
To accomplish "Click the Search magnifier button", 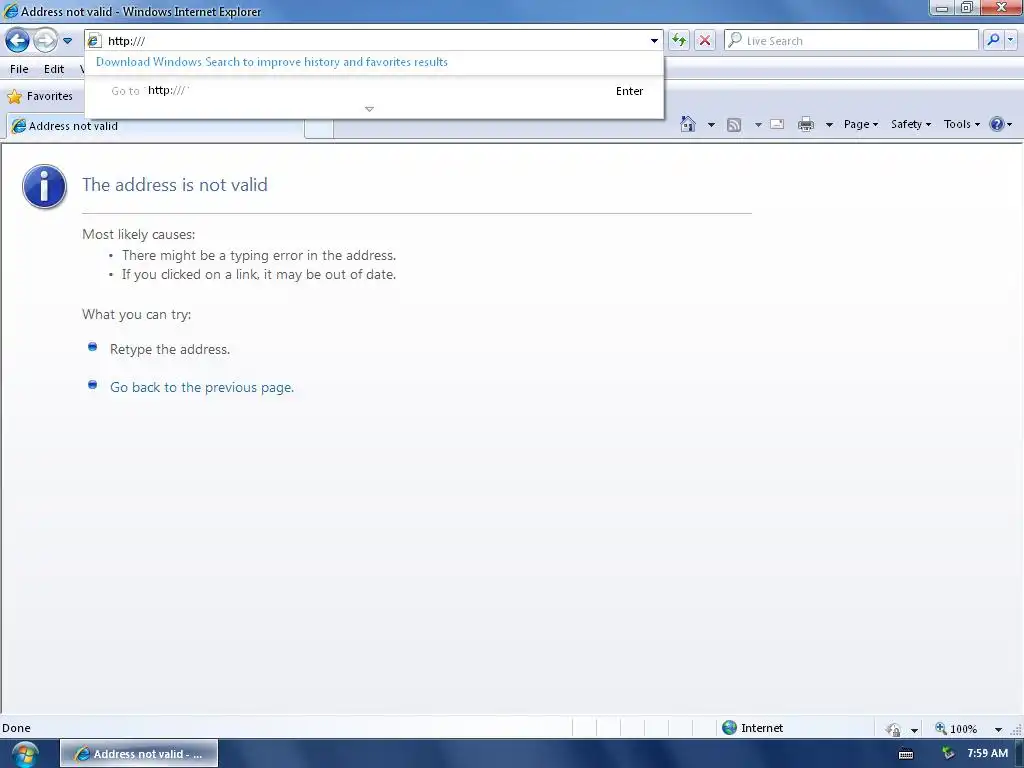I will pos(993,40).
